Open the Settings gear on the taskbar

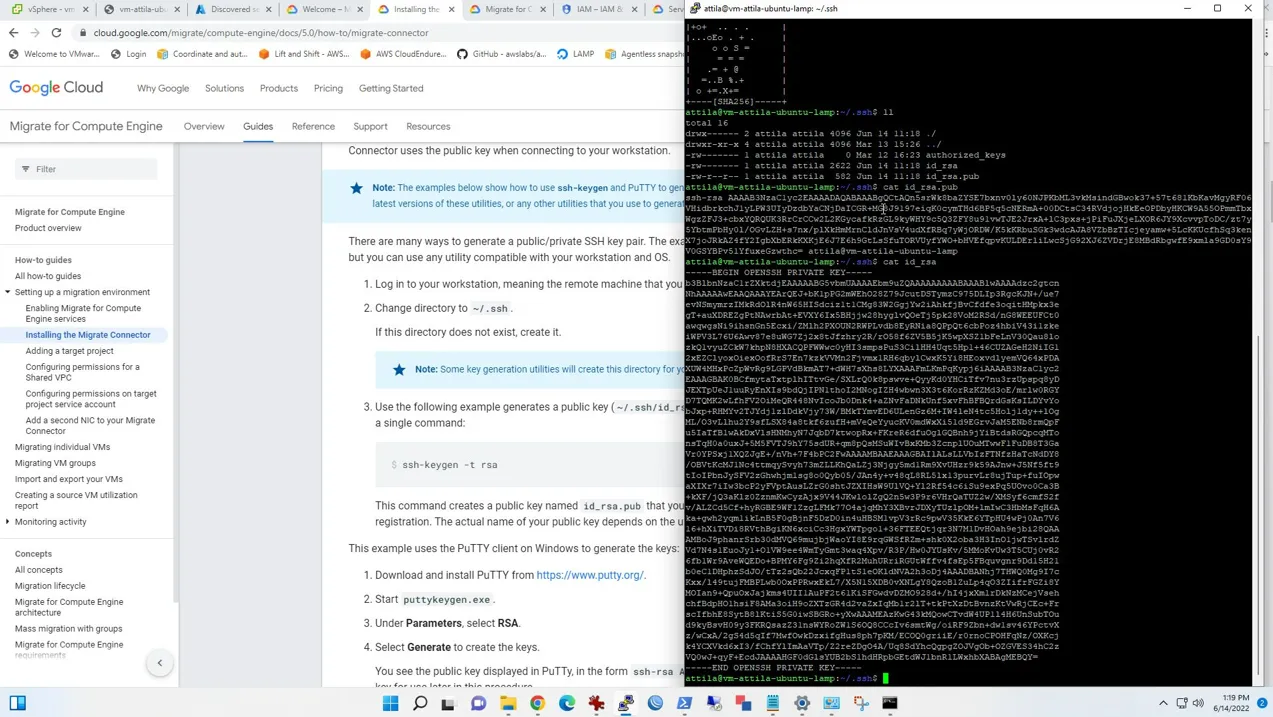802,703
